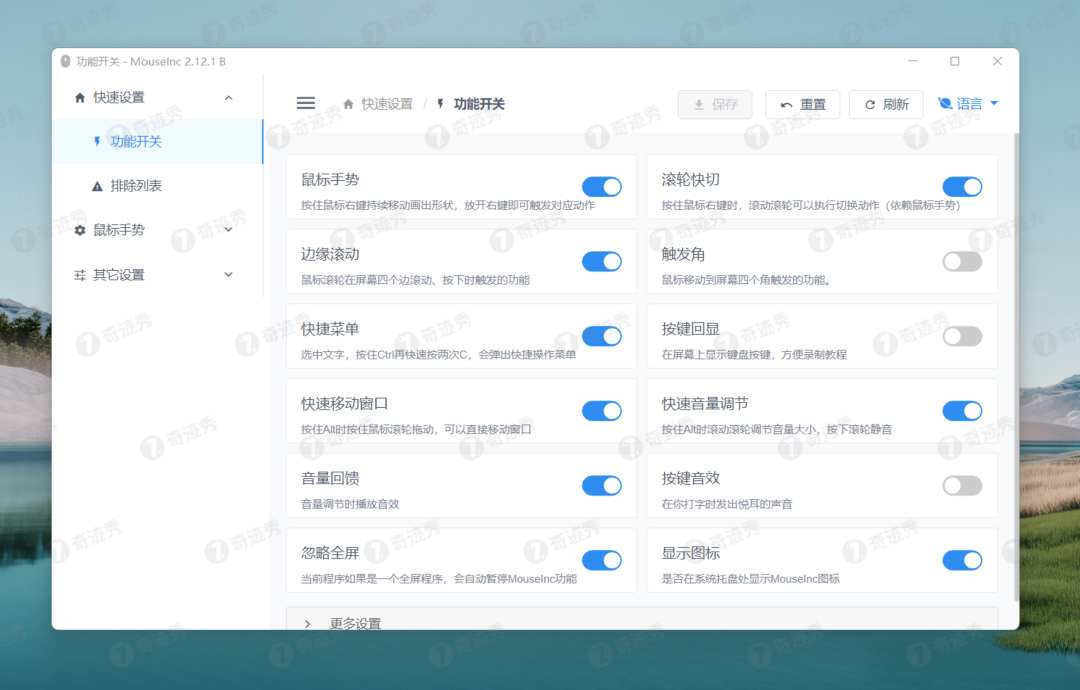Expand the 更多设置 section
Image resolution: width=1080 pixels, height=690 pixels.
[642, 619]
